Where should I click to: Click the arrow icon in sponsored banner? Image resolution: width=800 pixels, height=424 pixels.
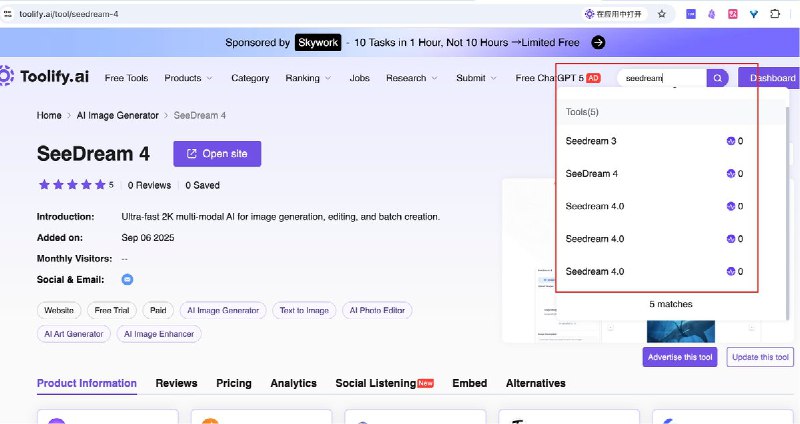click(598, 42)
